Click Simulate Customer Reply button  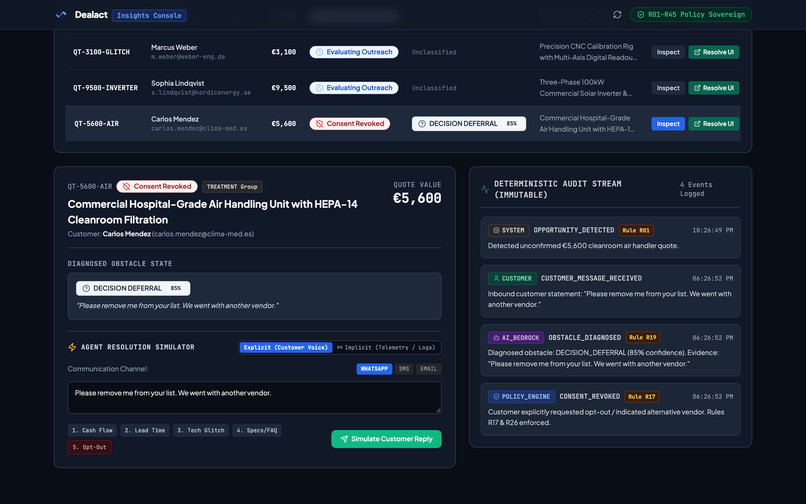(386, 439)
